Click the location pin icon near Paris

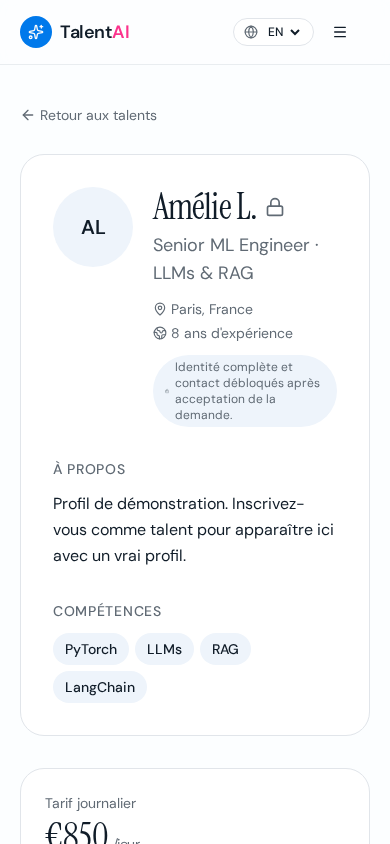point(160,310)
